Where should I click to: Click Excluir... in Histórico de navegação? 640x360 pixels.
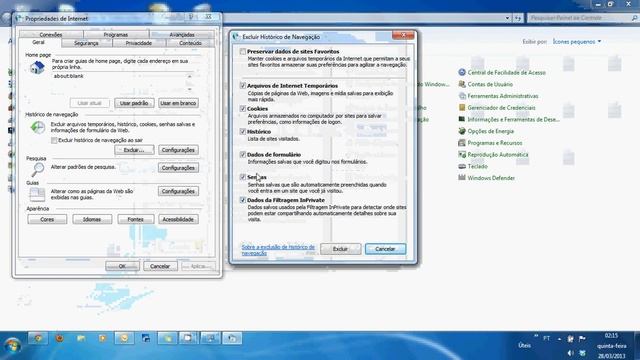click(134, 150)
